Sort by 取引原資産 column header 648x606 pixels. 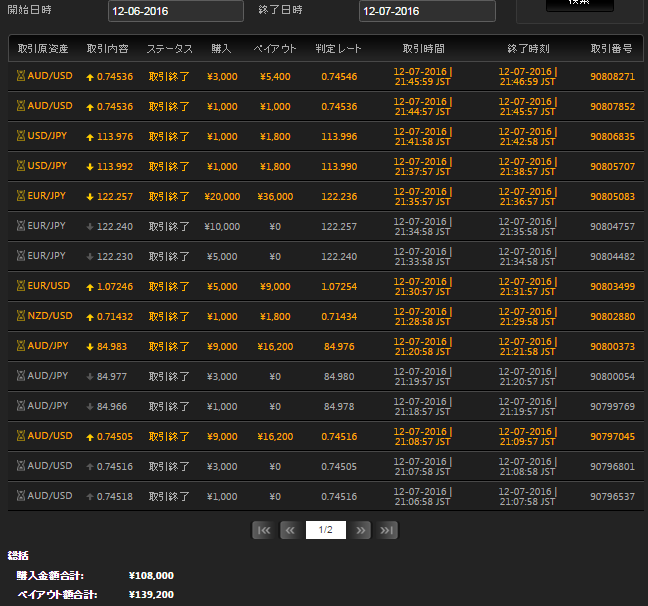43,48
